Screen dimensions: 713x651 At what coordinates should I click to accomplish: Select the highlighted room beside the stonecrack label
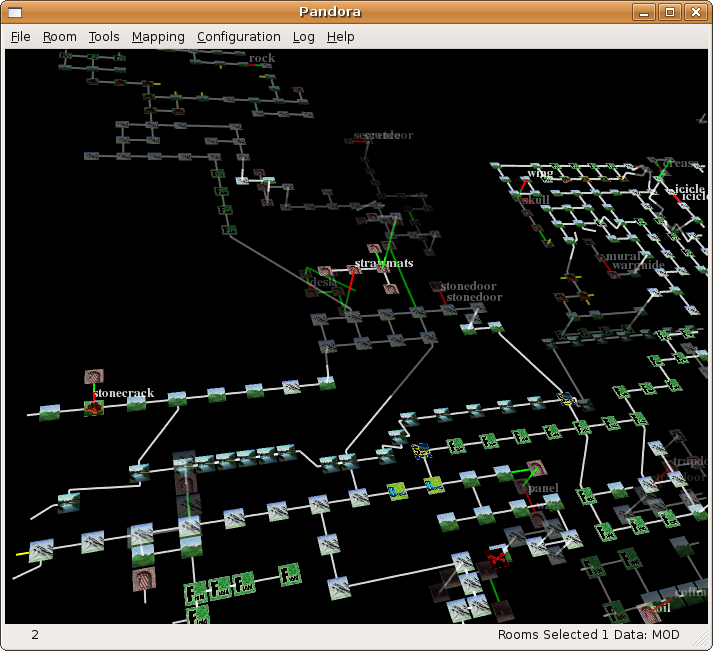point(94,408)
